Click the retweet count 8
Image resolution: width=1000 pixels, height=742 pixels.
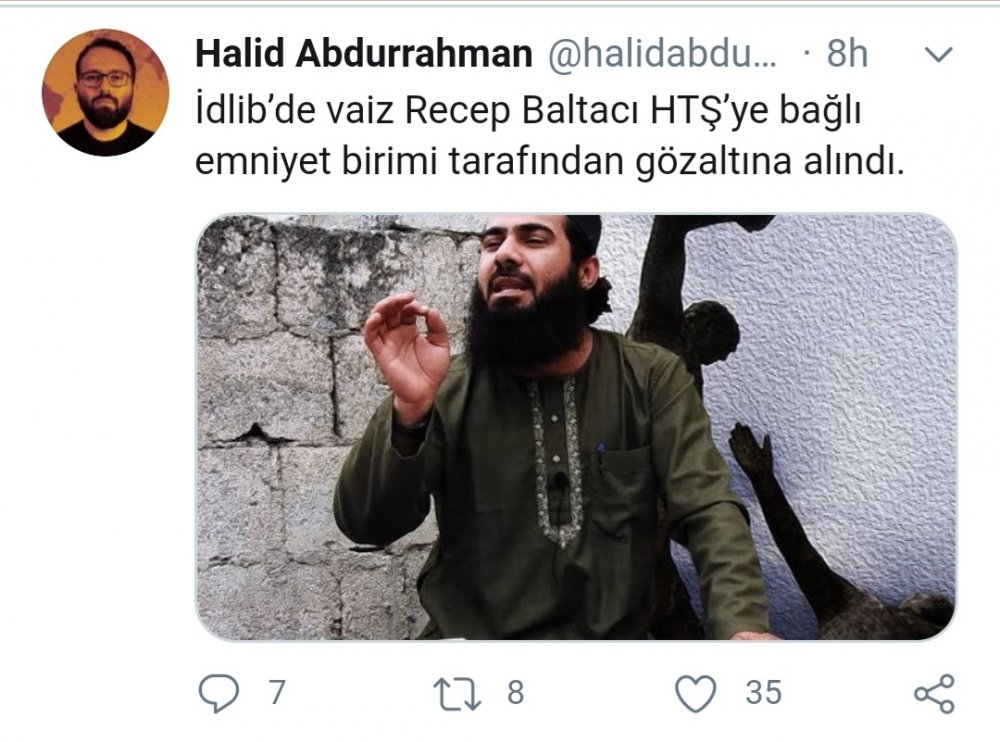pyautogui.click(x=515, y=694)
